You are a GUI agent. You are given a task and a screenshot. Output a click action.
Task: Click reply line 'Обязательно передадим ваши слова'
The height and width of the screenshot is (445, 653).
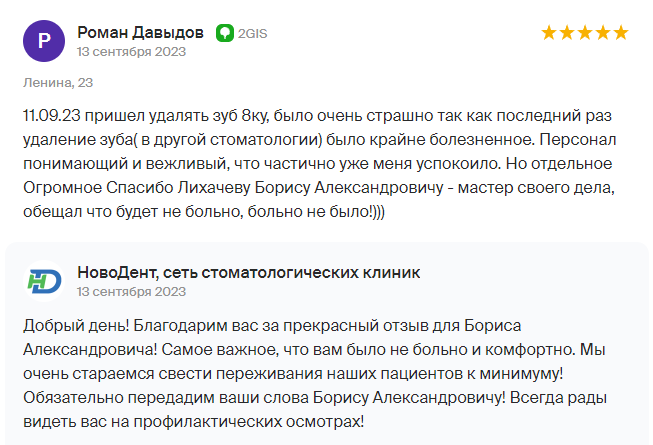[315, 398]
